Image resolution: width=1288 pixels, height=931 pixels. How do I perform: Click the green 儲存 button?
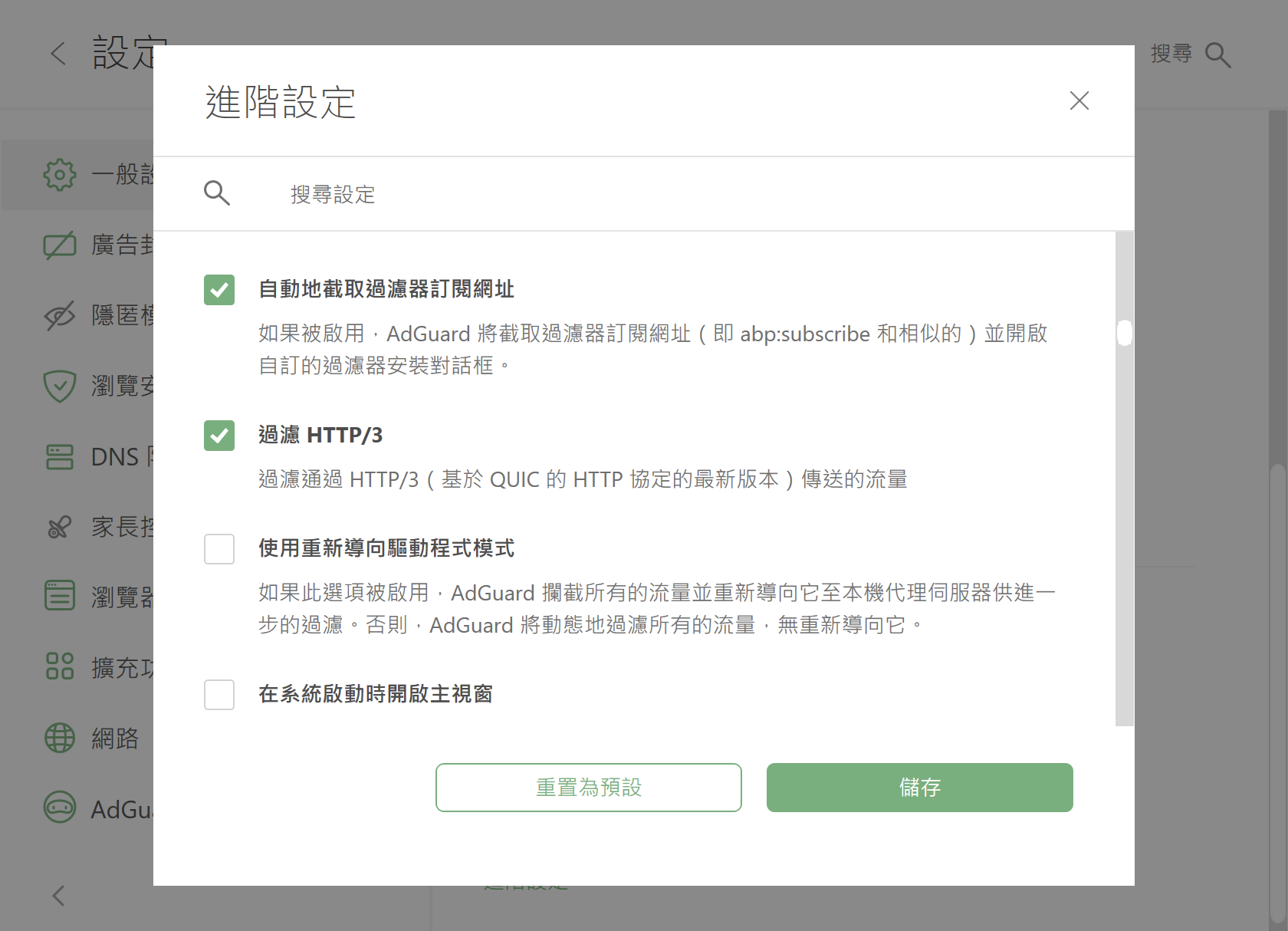tap(920, 788)
